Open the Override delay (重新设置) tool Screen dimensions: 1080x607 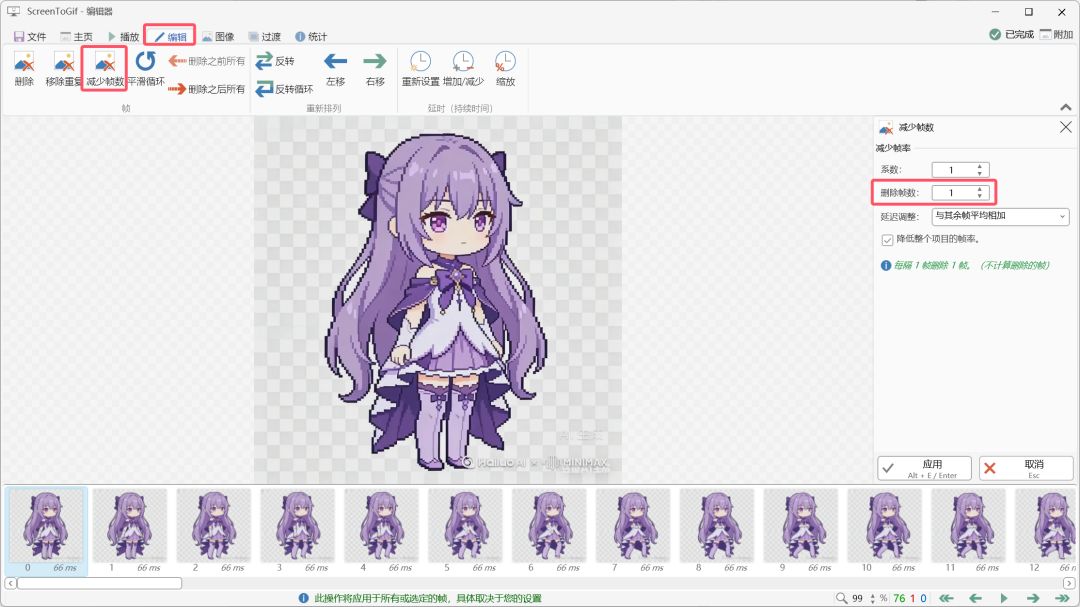420,69
